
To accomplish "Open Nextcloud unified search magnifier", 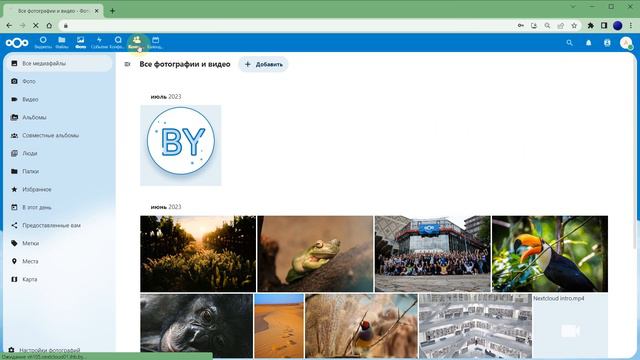I will pyautogui.click(x=569, y=42).
